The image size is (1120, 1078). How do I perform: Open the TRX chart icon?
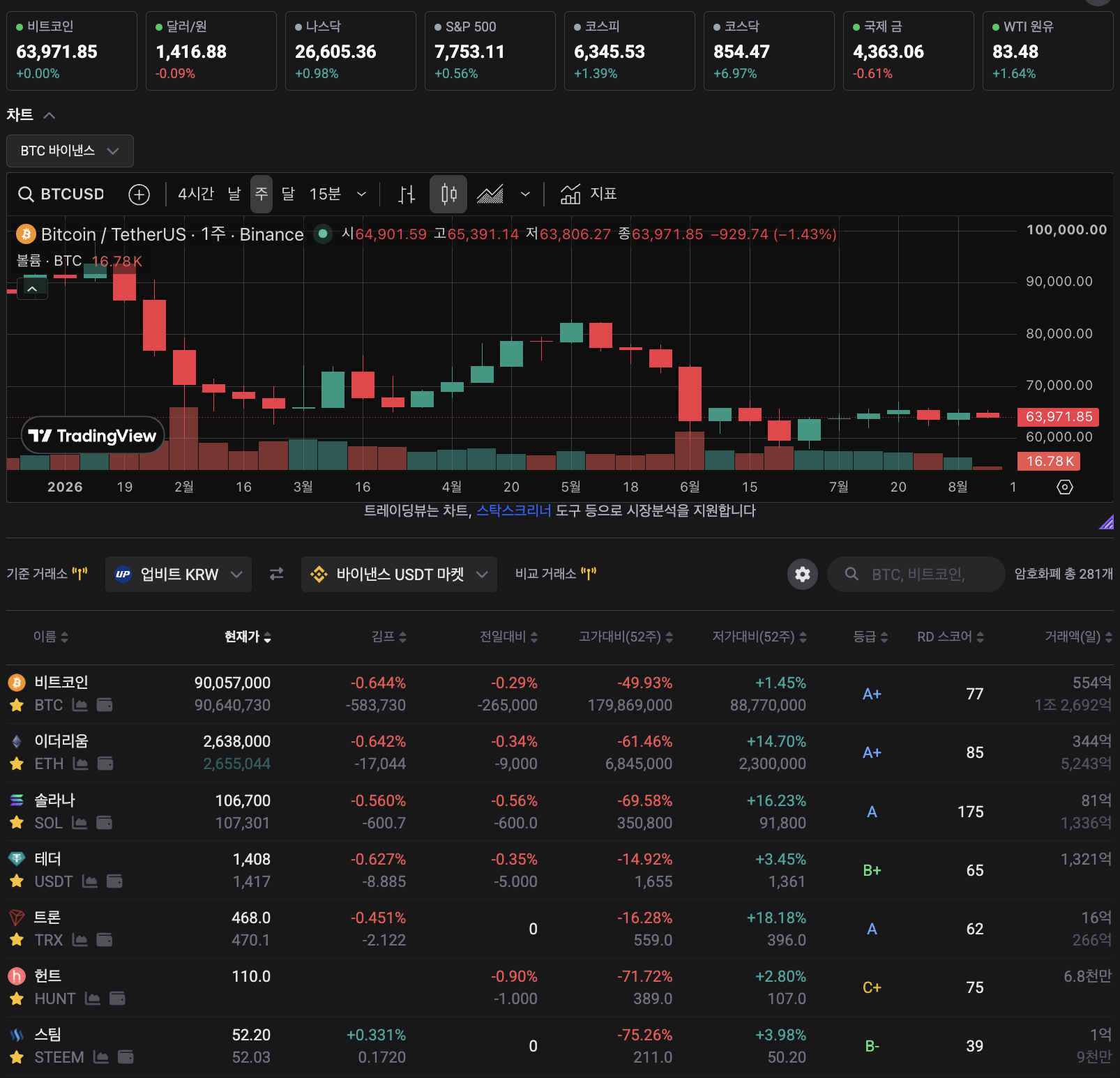[x=80, y=940]
